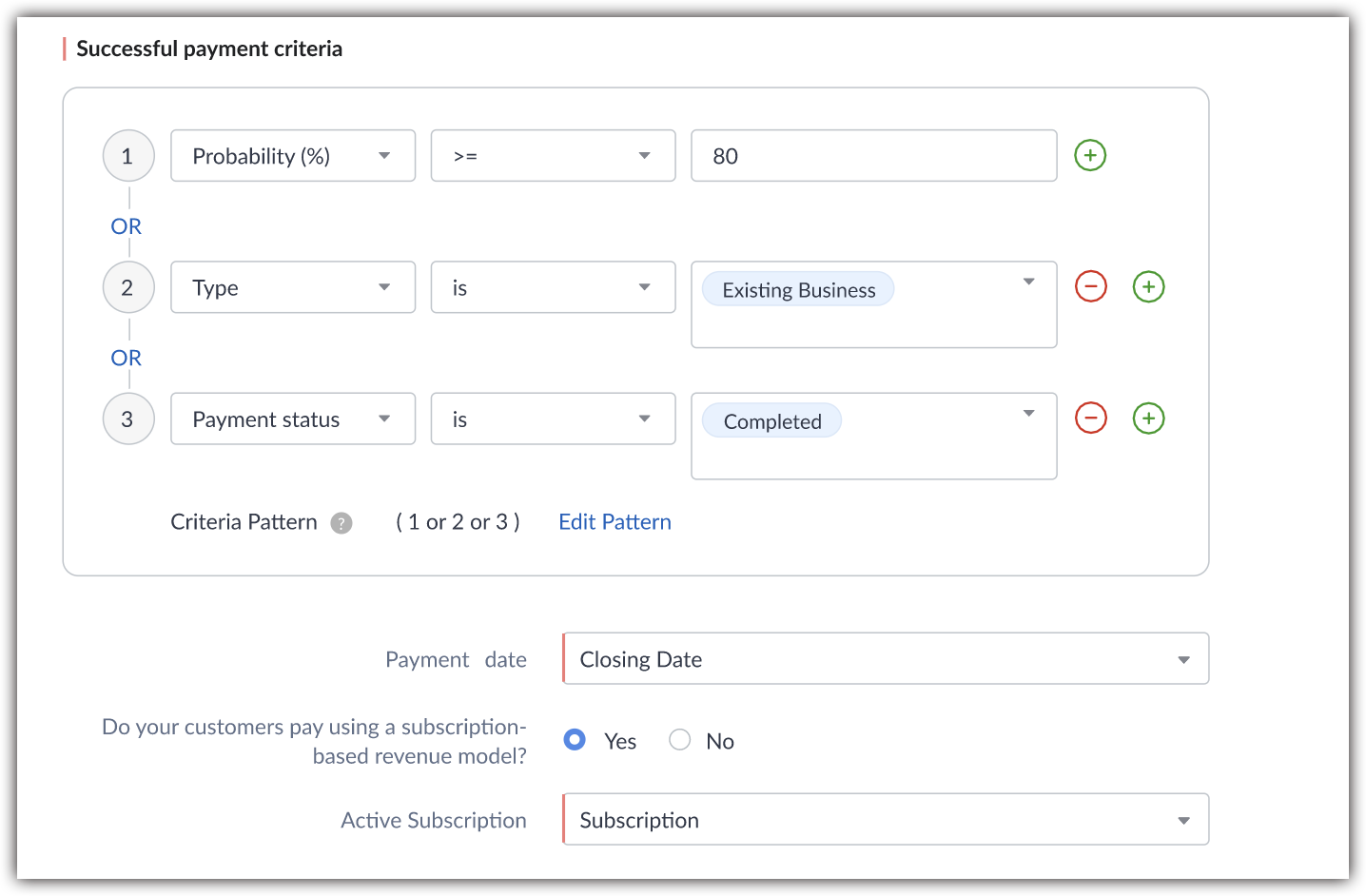
Task: Open the 'is' operator dropdown in row 3
Action: 553,419
